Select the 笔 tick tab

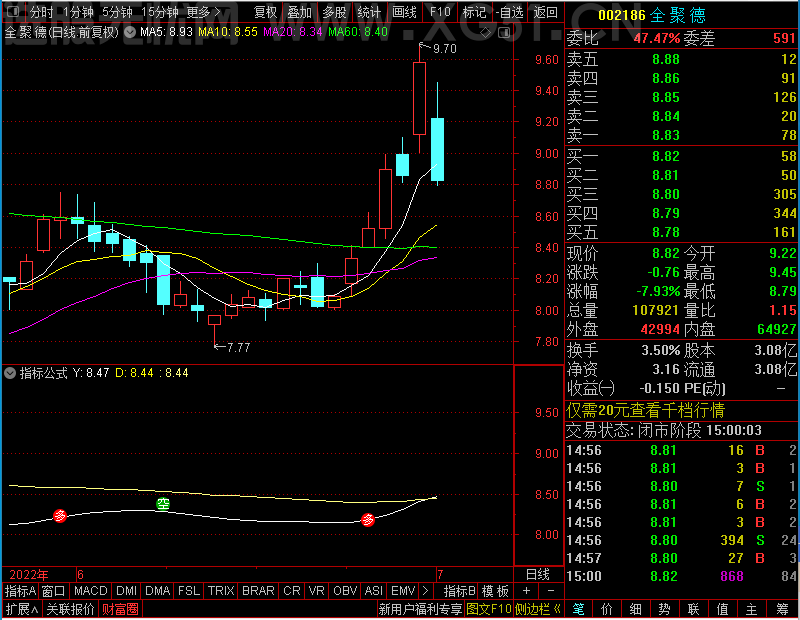tap(579, 609)
